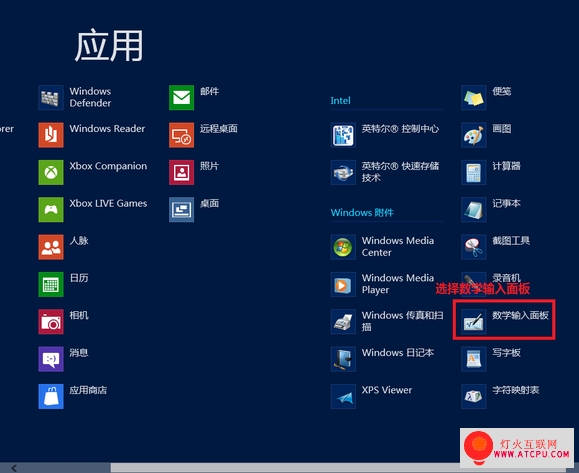Open the Xbox Companion icon
The width and height of the screenshot is (579, 473).
[51, 172]
